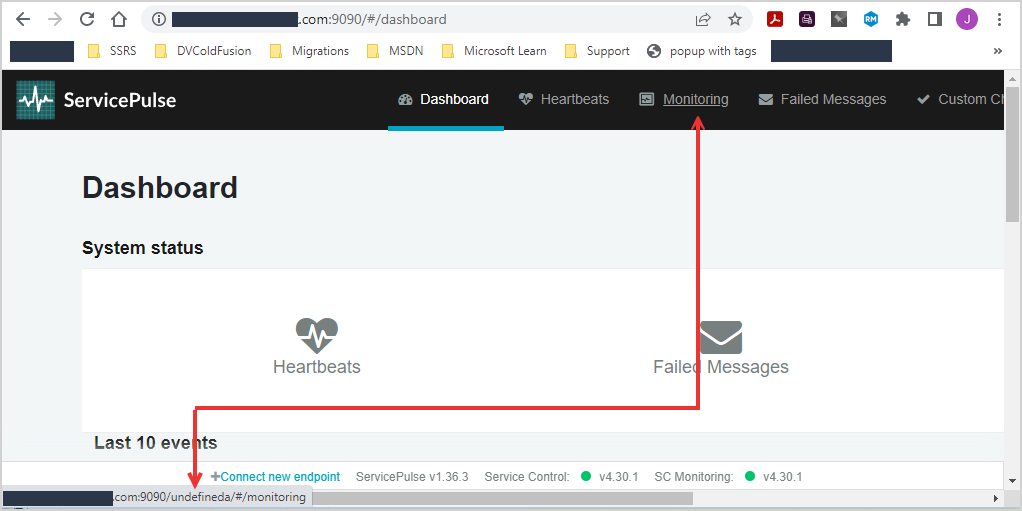Click the horizontal scrollbar thumb
This screenshot has height=511, width=1022.
pyautogui.click(x=502, y=499)
